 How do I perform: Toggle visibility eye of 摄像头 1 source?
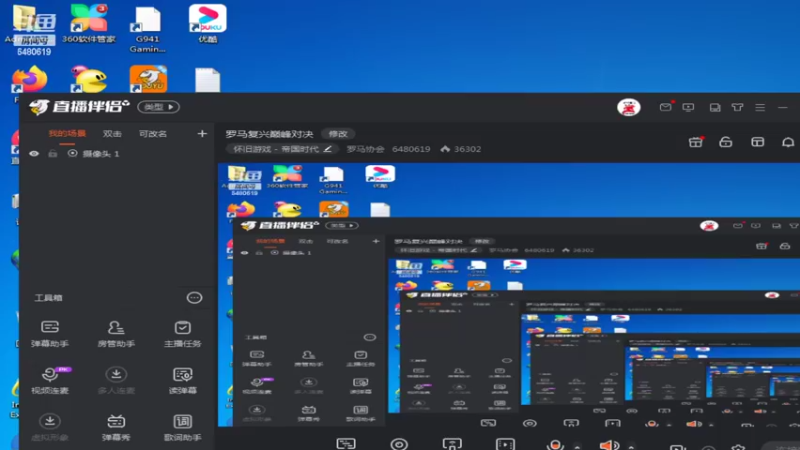[34, 154]
